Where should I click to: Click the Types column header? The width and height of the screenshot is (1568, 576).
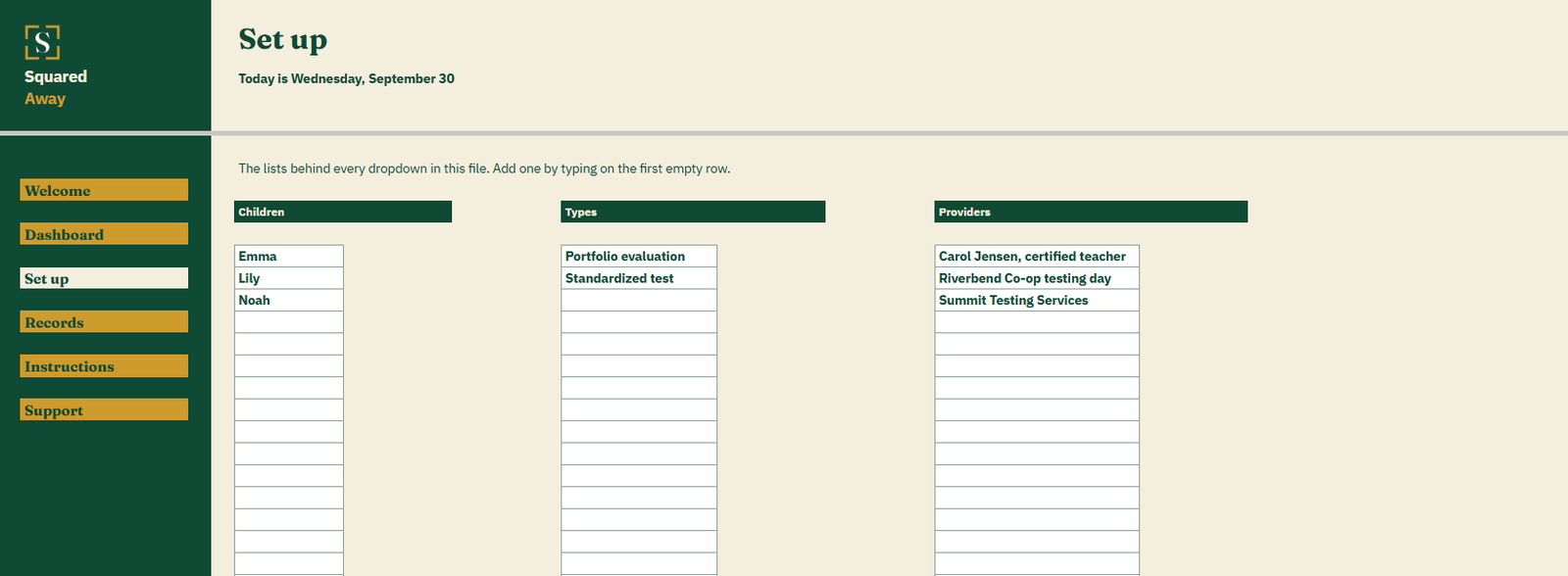point(693,212)
